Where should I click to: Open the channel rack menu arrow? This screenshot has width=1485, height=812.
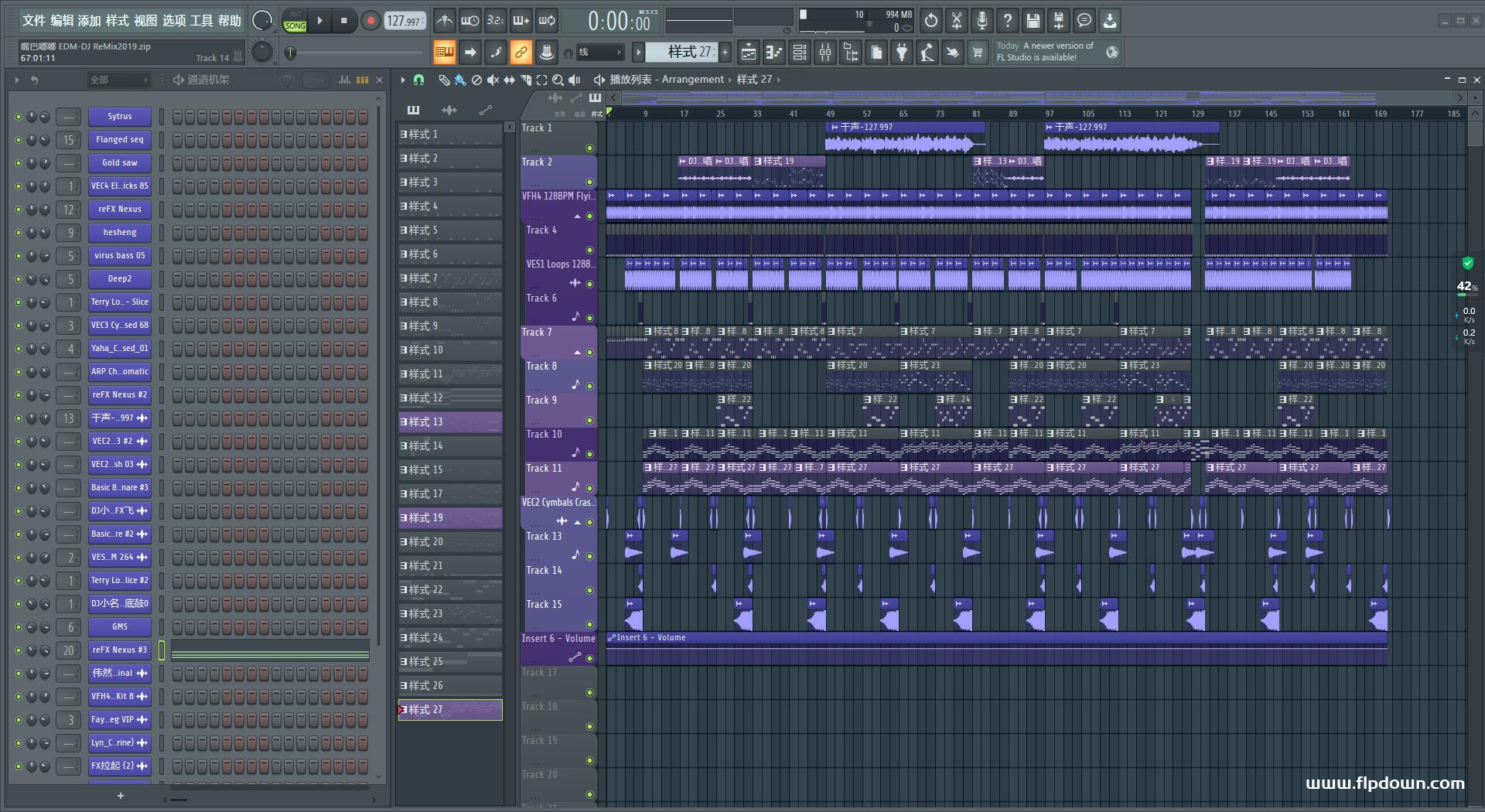click(x=17, y=80)
